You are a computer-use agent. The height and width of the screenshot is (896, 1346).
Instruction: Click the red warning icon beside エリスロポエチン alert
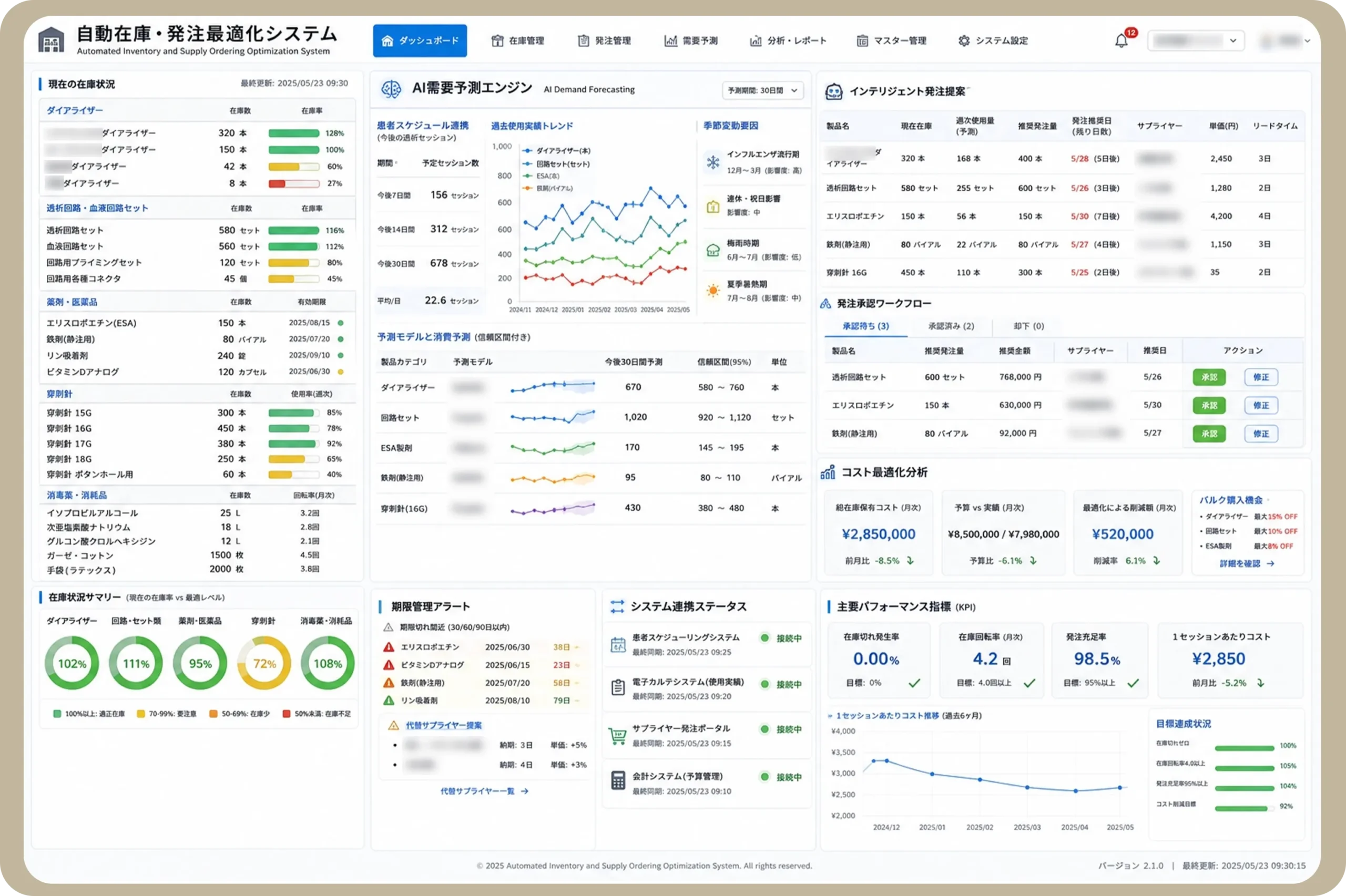click(389, 647)
